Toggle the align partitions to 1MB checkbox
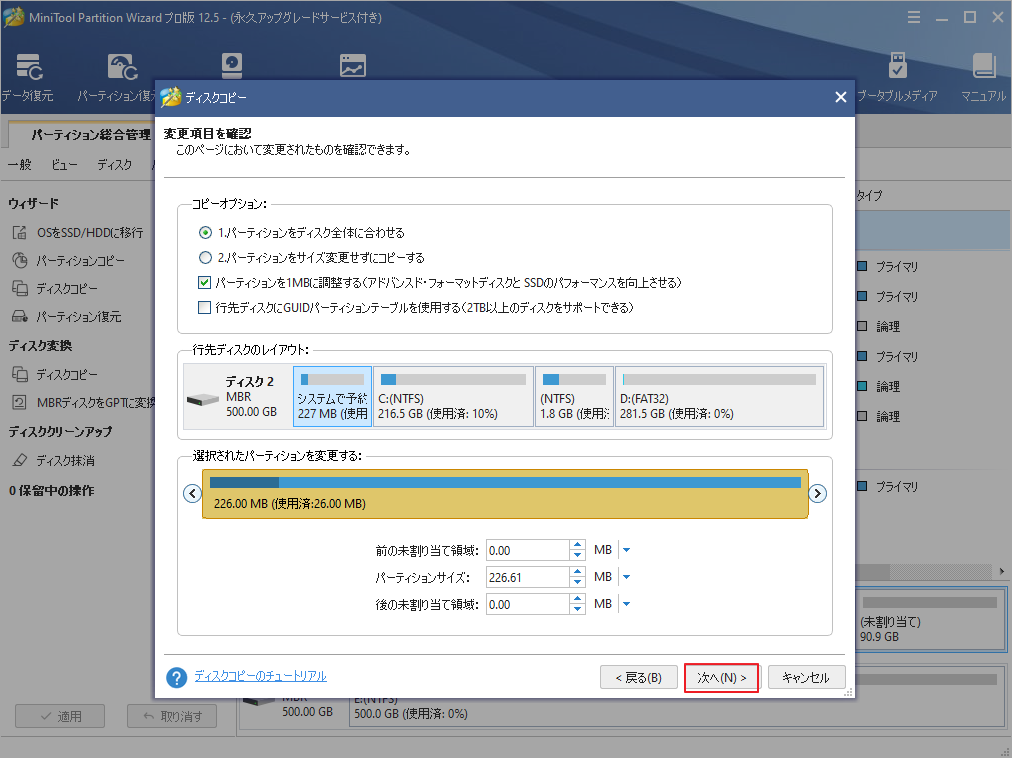 click(205, 283)
